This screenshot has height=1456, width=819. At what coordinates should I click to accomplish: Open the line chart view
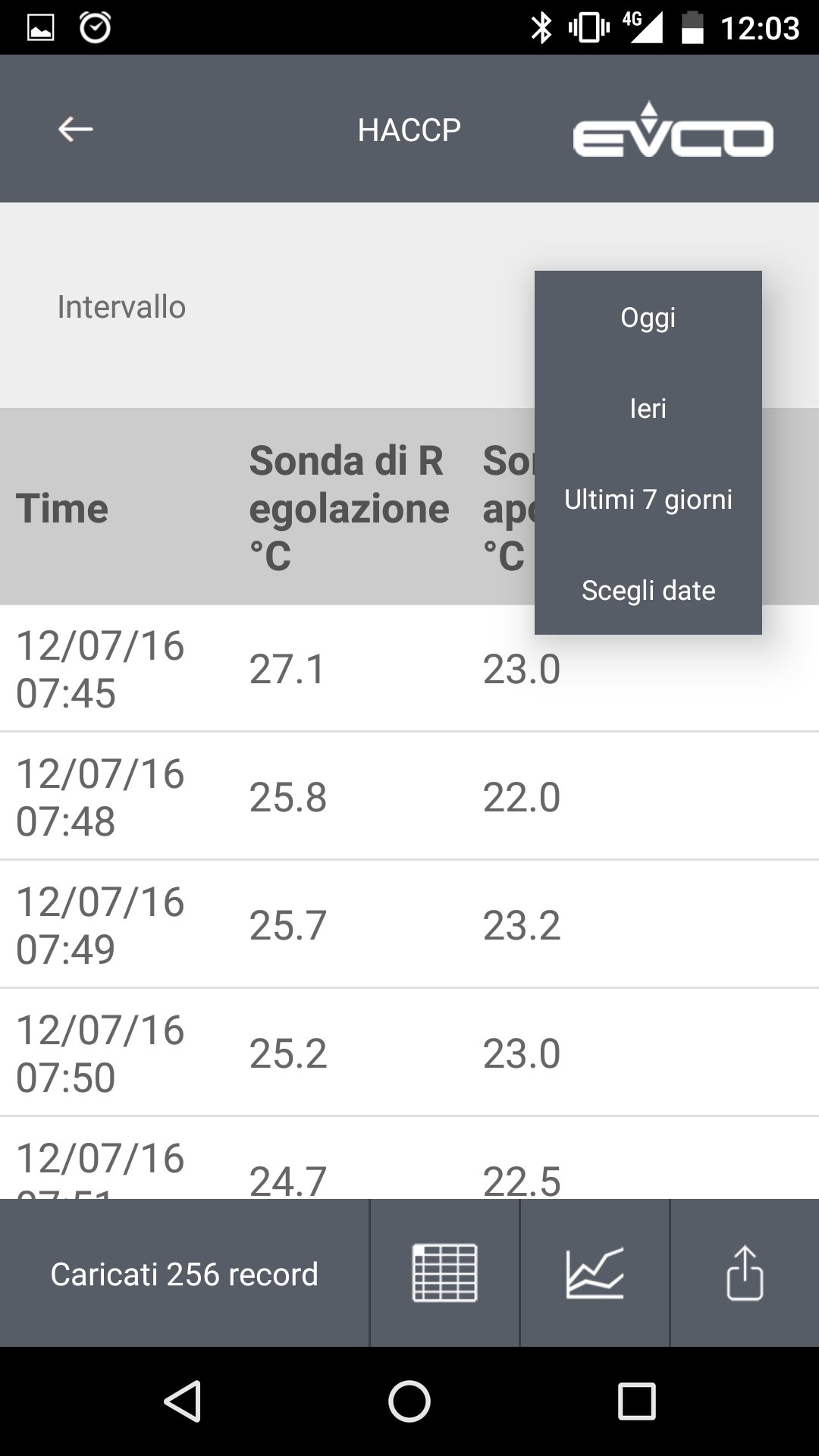point(595,1273)
